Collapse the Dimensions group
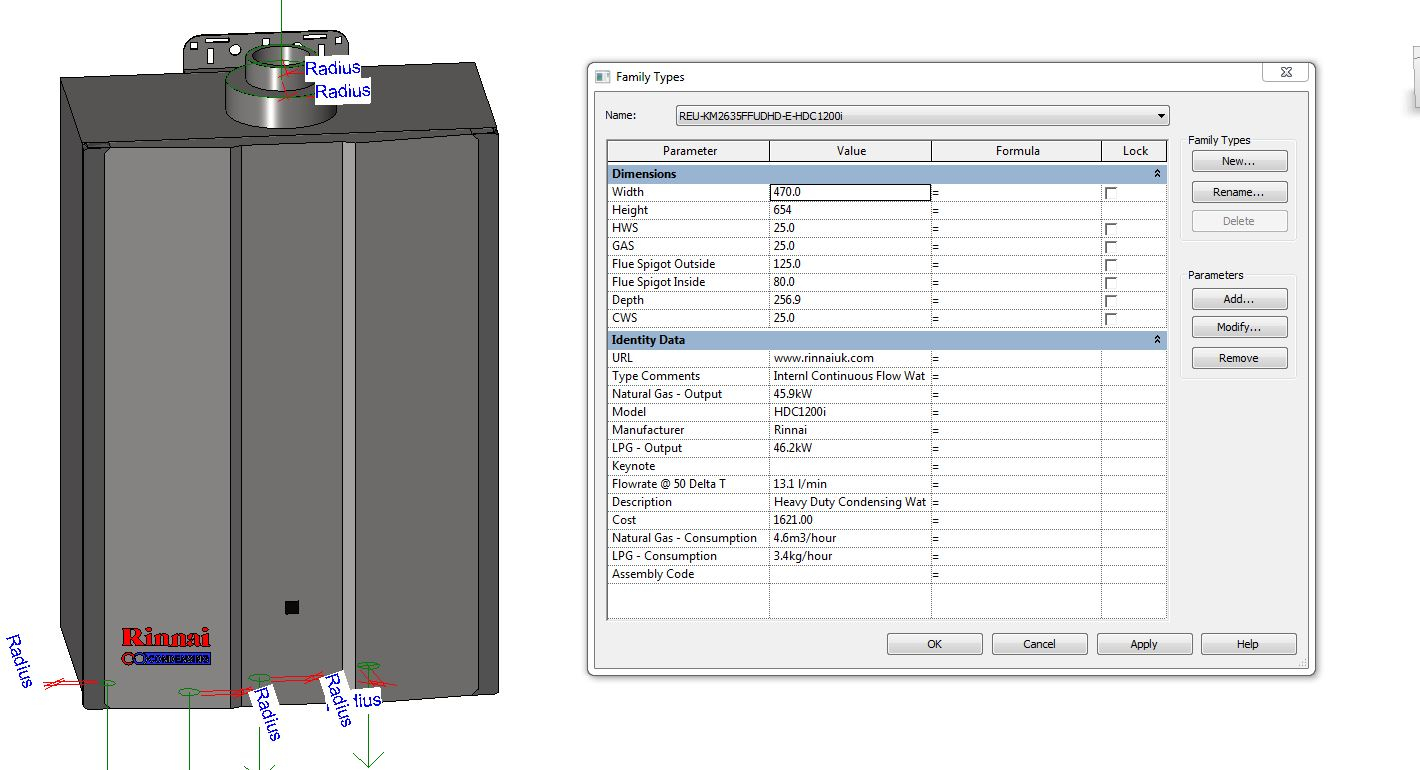The width and height of the screenshot is (1420, 770). coord(1157,174)
